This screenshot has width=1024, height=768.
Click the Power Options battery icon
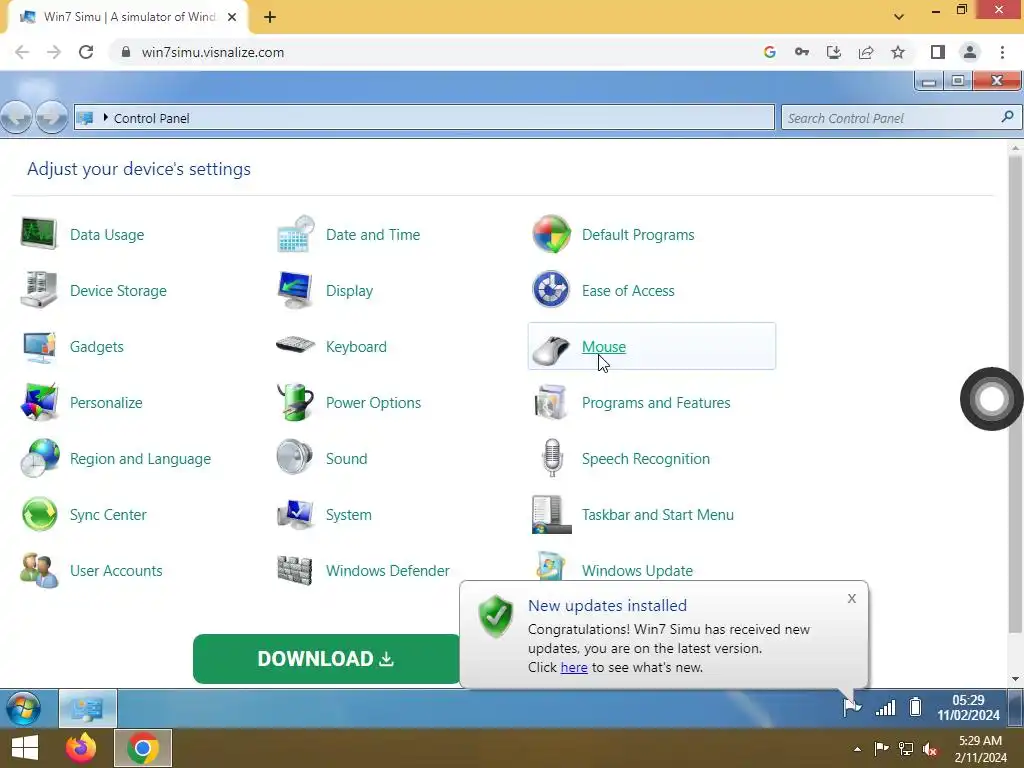tap(295, 402)
